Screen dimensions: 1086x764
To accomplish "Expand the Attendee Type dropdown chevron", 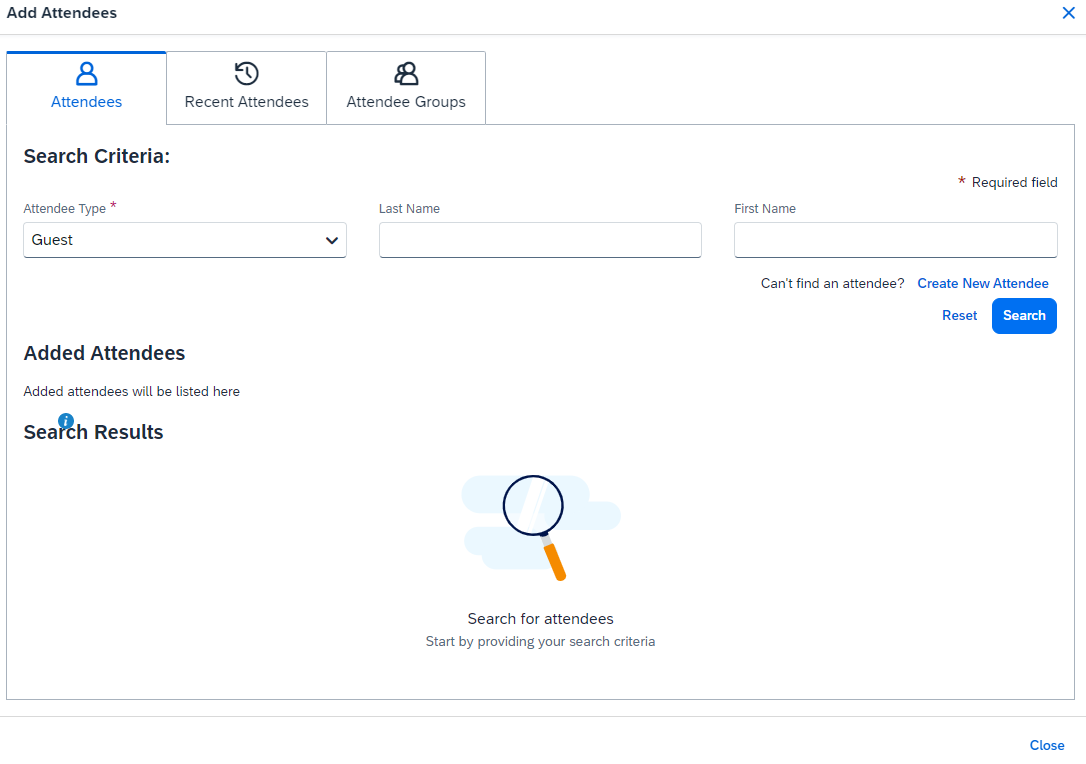I will (332, 241).
